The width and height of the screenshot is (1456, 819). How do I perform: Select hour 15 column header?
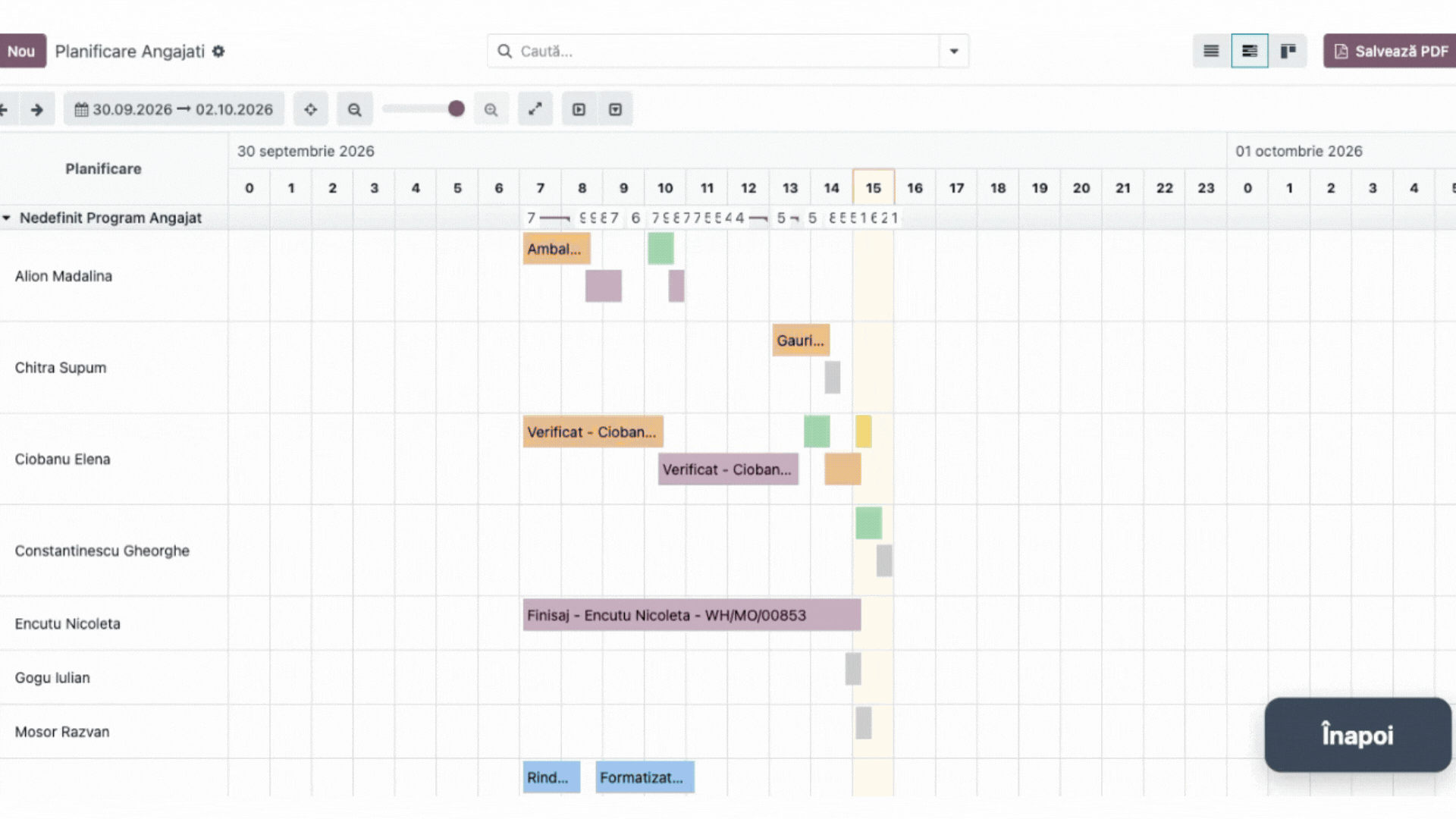click(874, 187)
